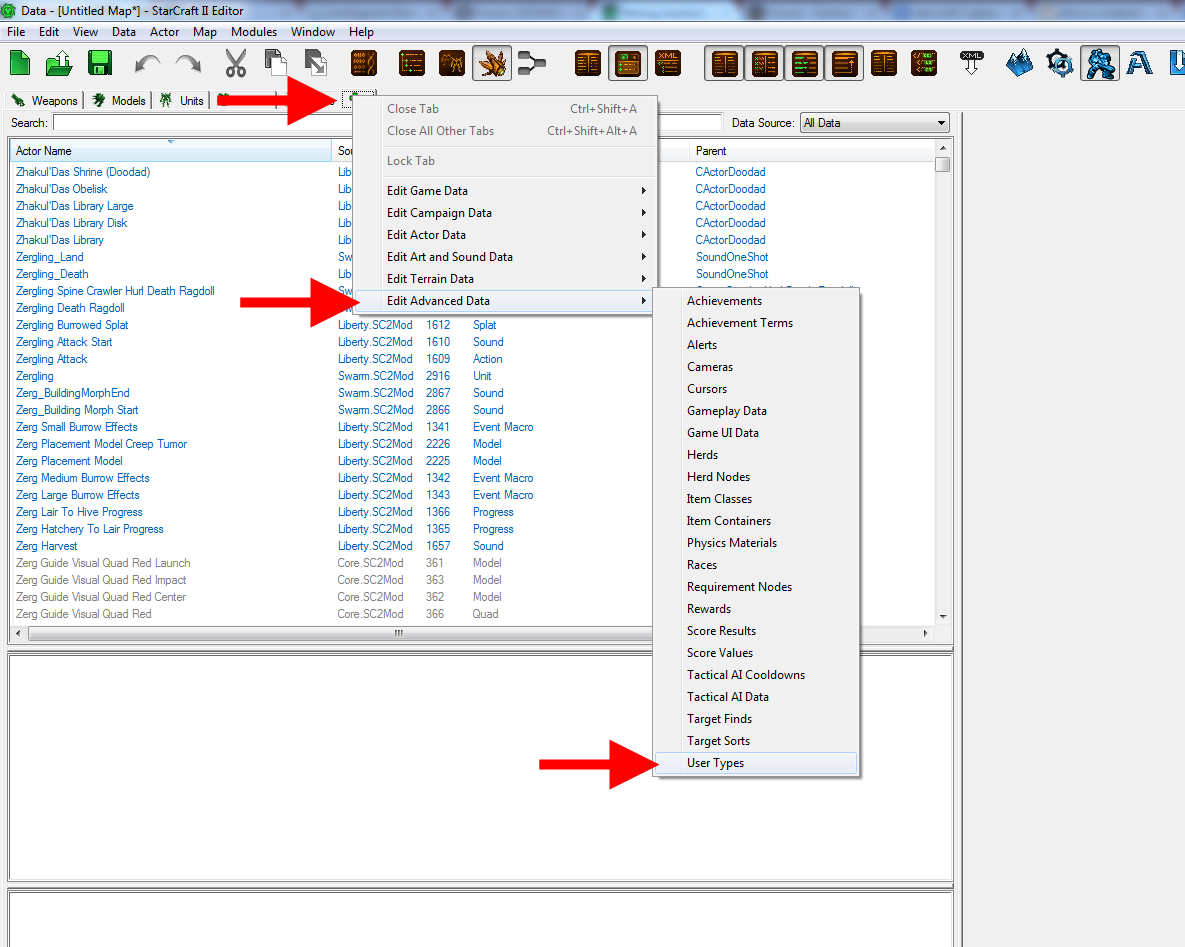Click the green floppy Save icon
Screen dimensions: 1185x947
pos(100,63)
